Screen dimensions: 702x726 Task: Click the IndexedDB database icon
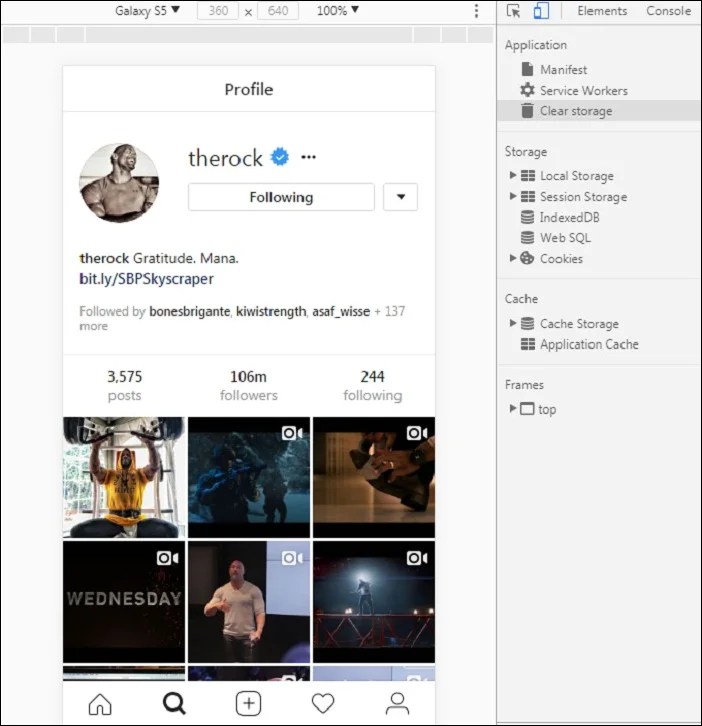point(527,217)
